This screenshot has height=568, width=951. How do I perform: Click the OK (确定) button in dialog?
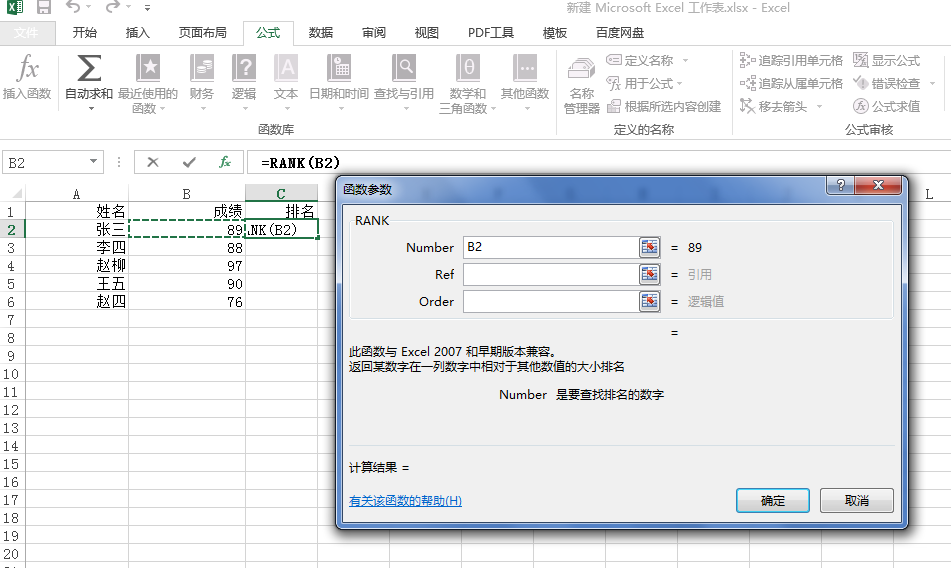coord(773,501)
